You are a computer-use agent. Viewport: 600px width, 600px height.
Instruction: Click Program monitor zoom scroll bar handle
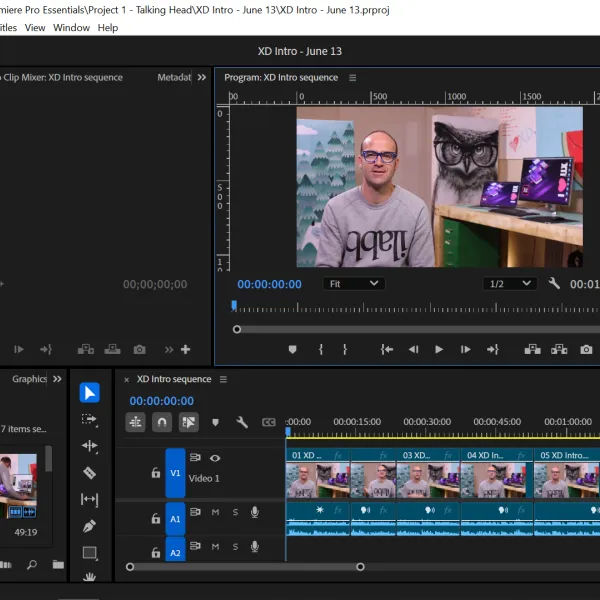(x=237, y=329)
